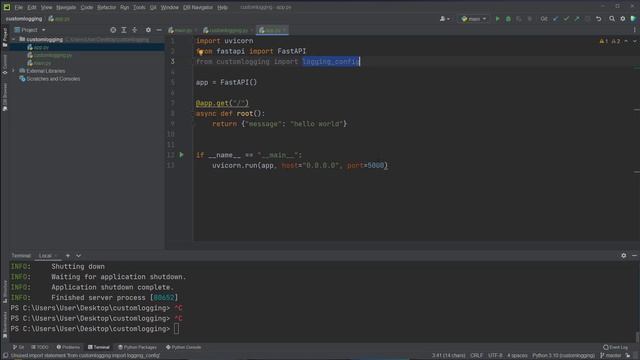Click the Git commit checkmark icon

566,19
